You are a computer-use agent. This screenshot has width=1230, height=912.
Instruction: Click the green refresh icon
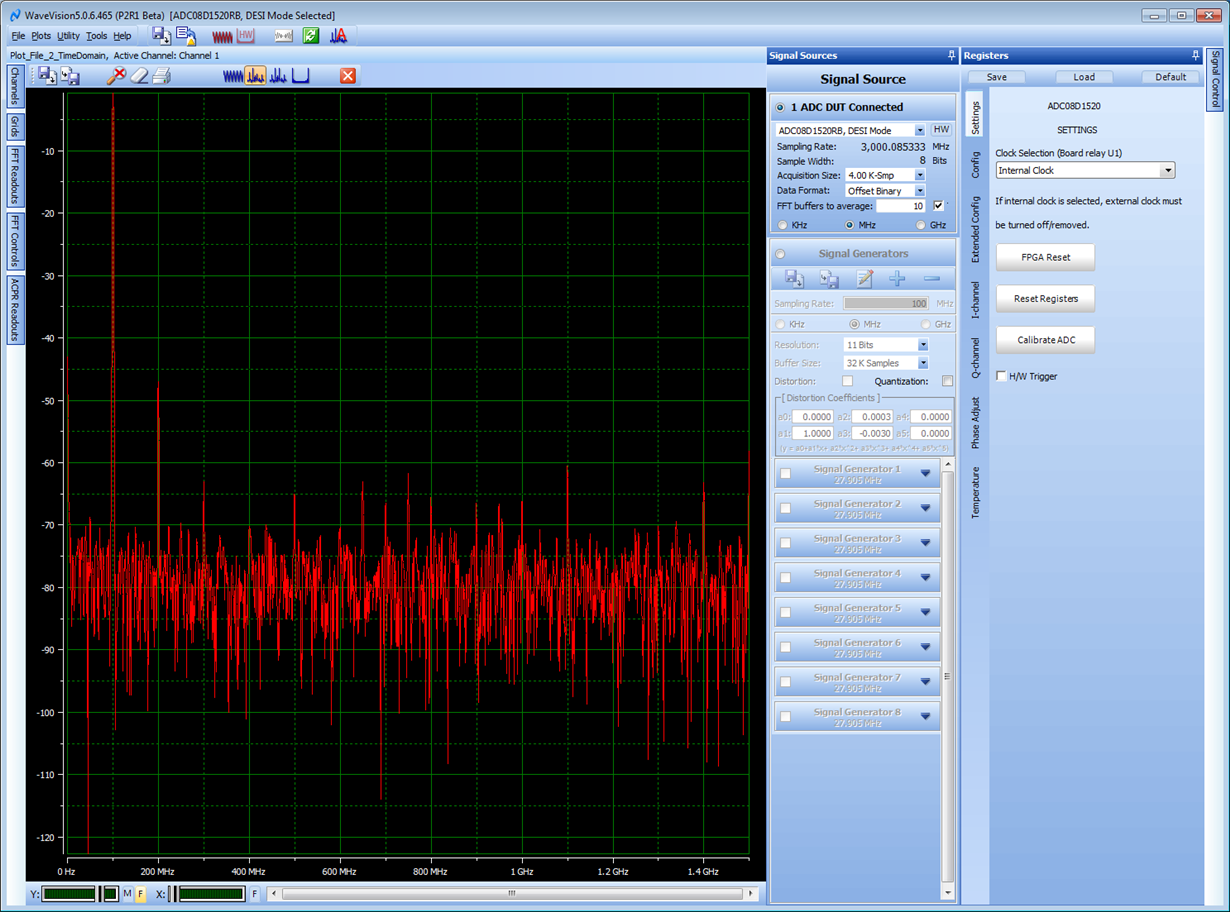(x=311, y=35)
